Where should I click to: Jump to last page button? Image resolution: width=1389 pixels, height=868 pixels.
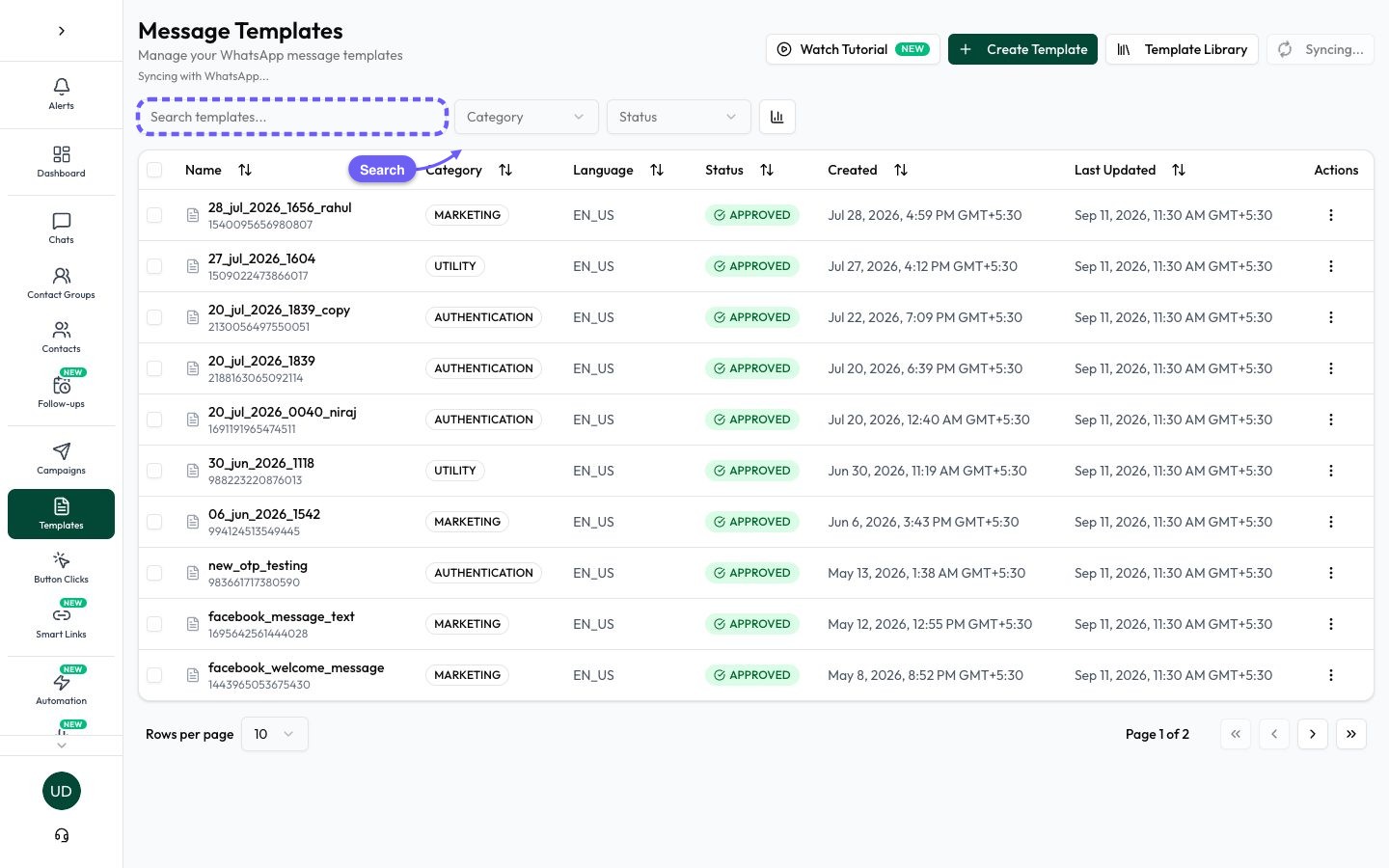tap(1351, 734)
